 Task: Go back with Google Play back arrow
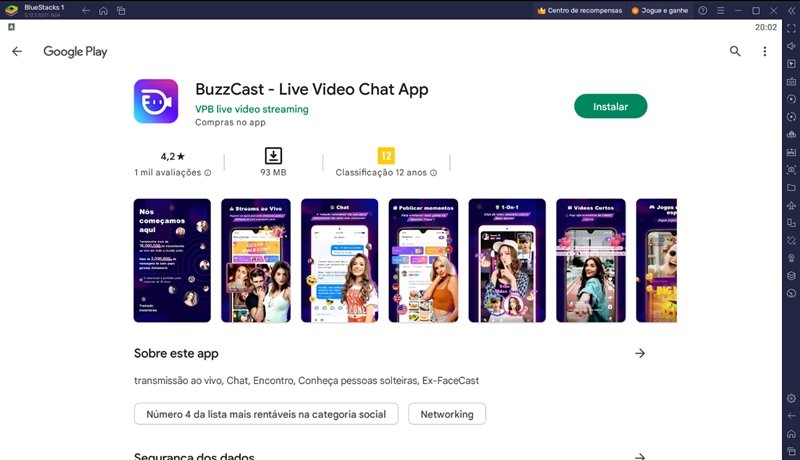coord(17,52)
